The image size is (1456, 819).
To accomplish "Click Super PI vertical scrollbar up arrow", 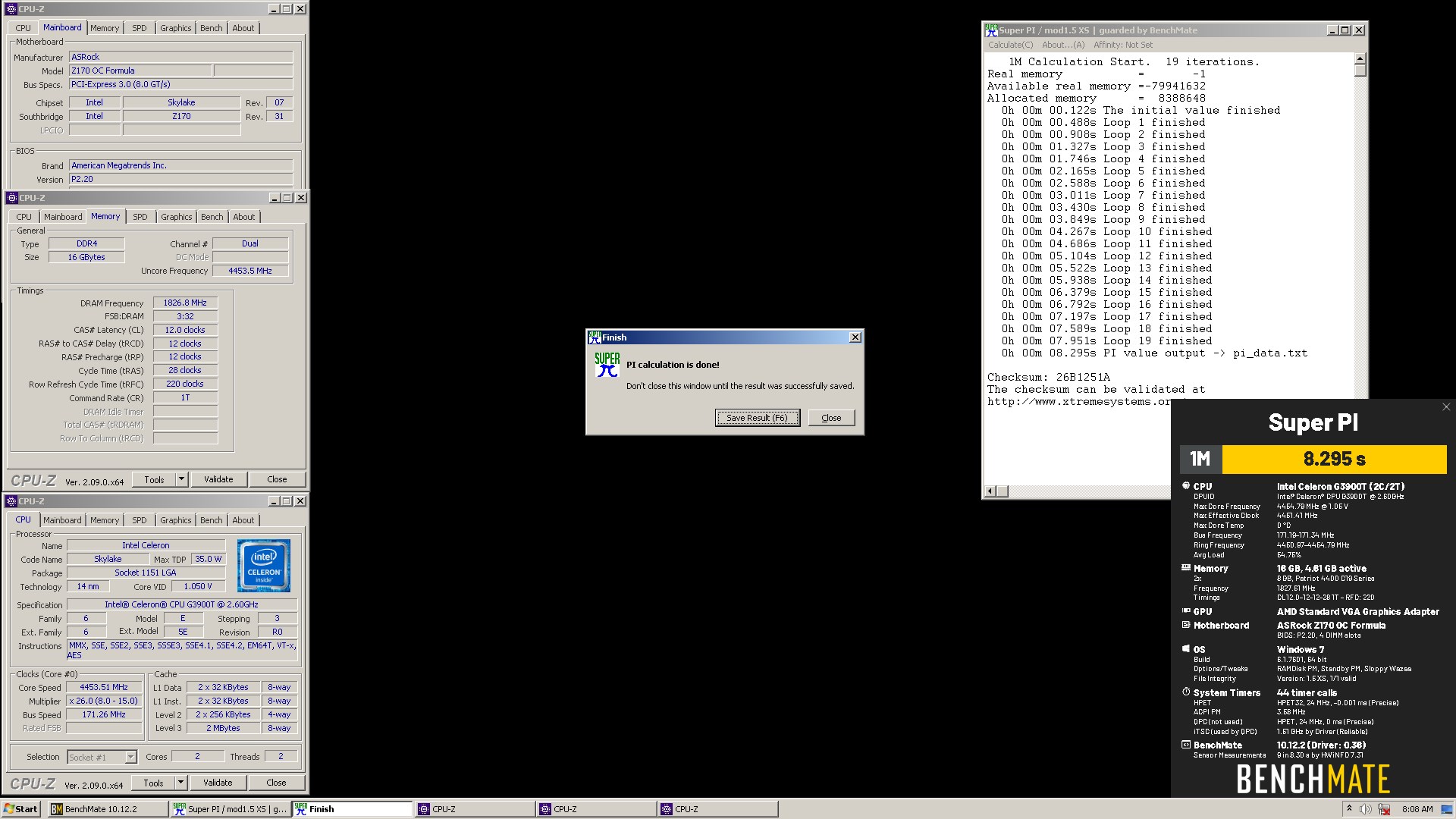I will (1360, 58).
